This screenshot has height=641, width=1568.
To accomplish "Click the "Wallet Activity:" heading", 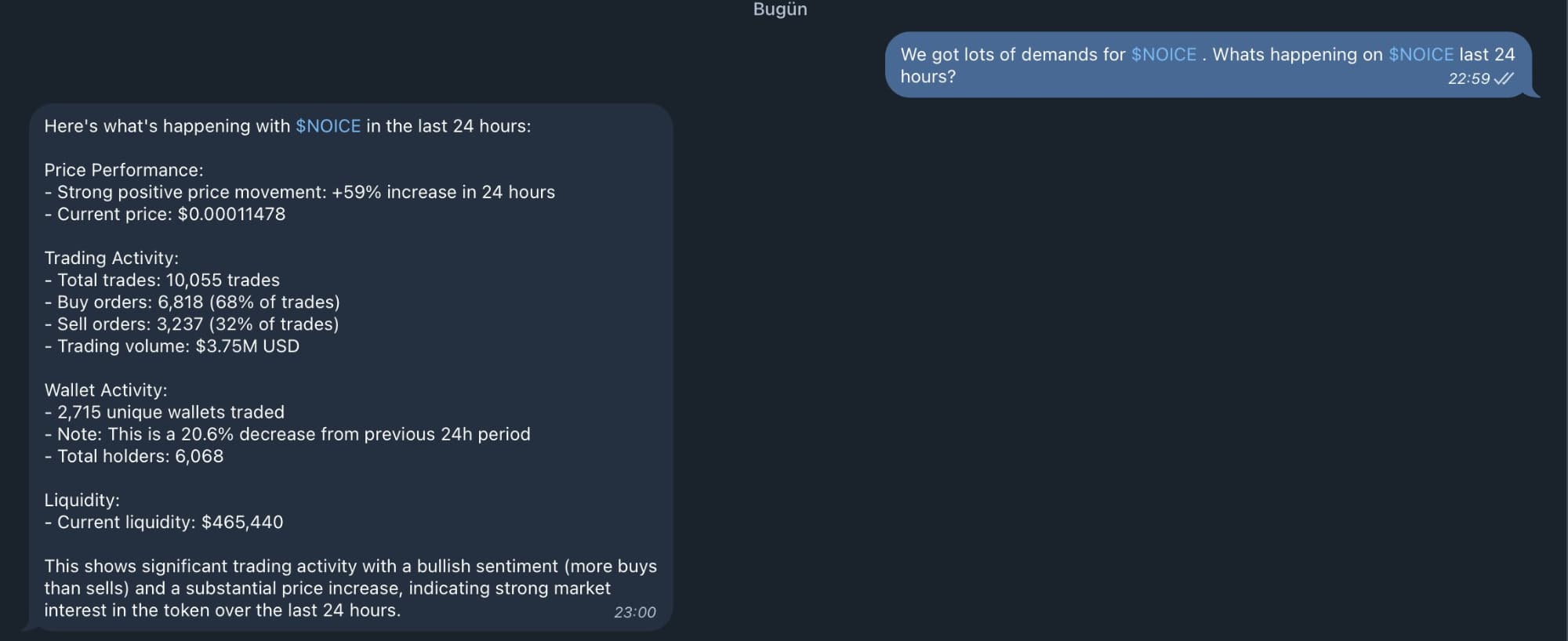I will click(106, 390).
